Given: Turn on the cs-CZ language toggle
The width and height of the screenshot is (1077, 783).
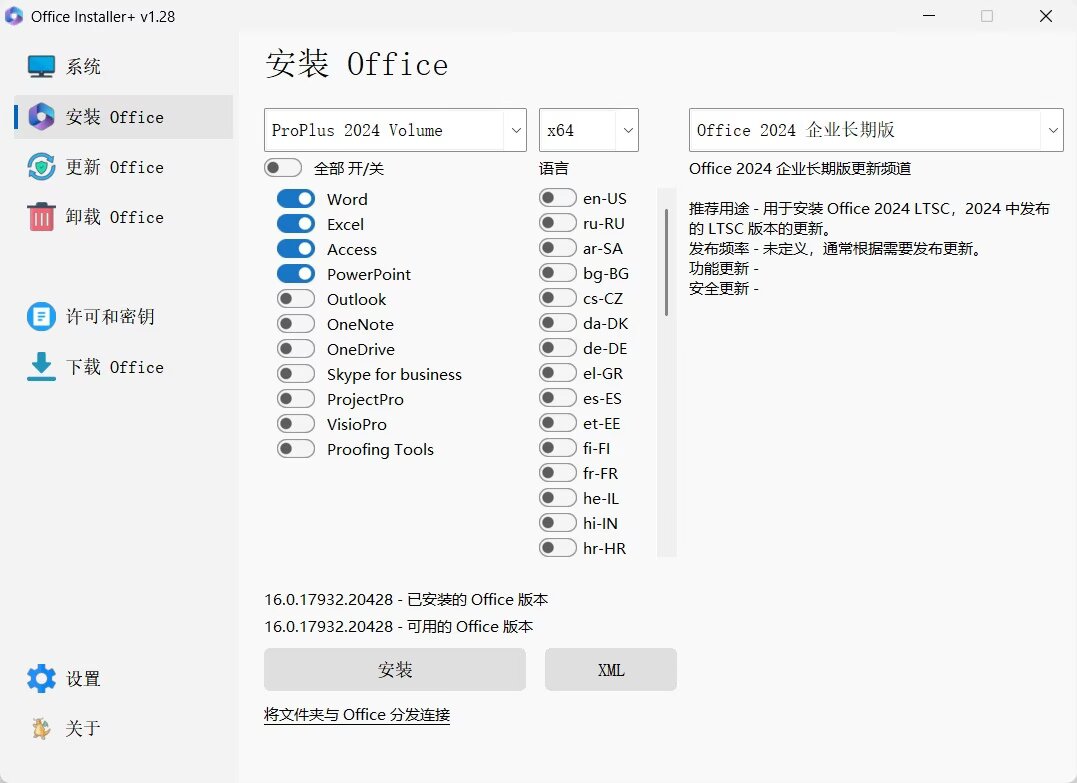Looking at the screenshot, I should coord(558,298).
